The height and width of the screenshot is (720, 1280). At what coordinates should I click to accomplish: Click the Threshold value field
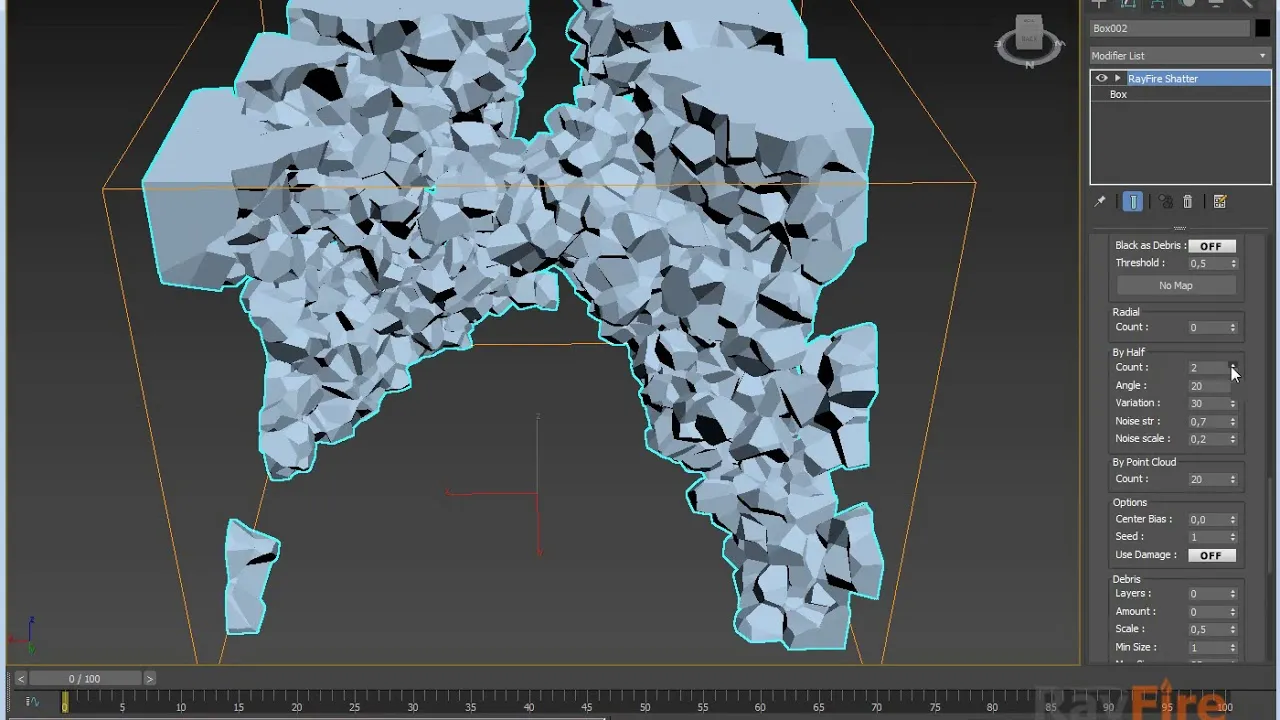[x=1208, y=264]
